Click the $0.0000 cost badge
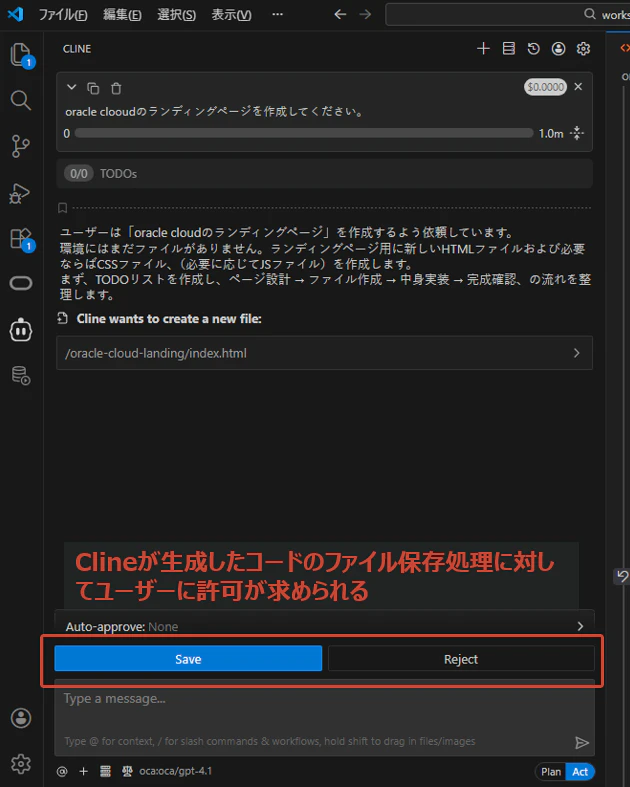 coord(545,87)
